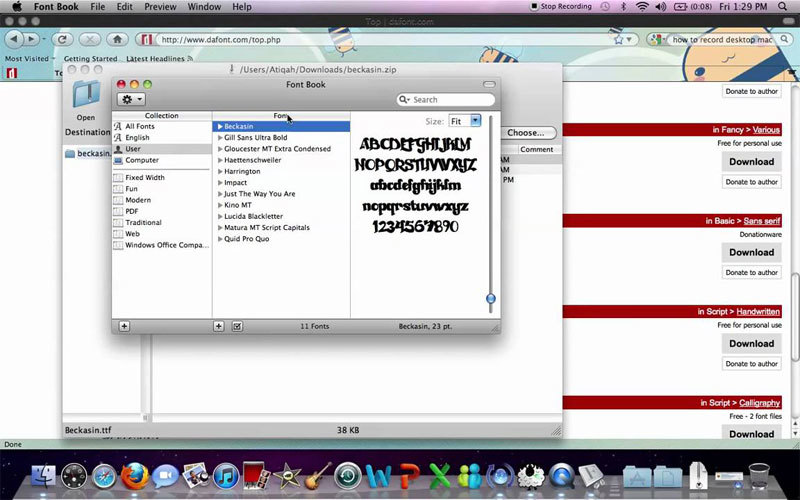Select the Fixed Width collection
The height and width of the screenshot is (500, 800).
tap(145, 177)
